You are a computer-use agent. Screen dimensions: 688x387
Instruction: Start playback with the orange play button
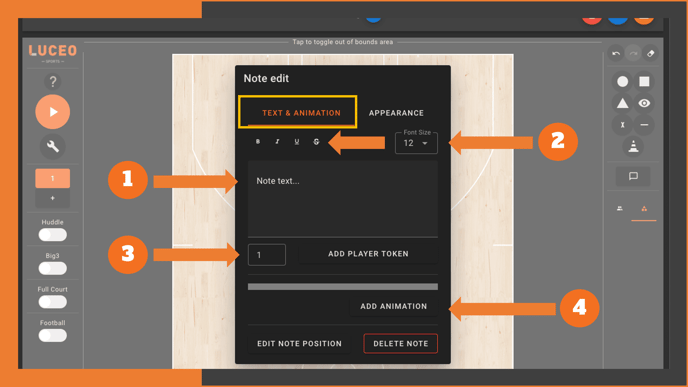(53, 112)
